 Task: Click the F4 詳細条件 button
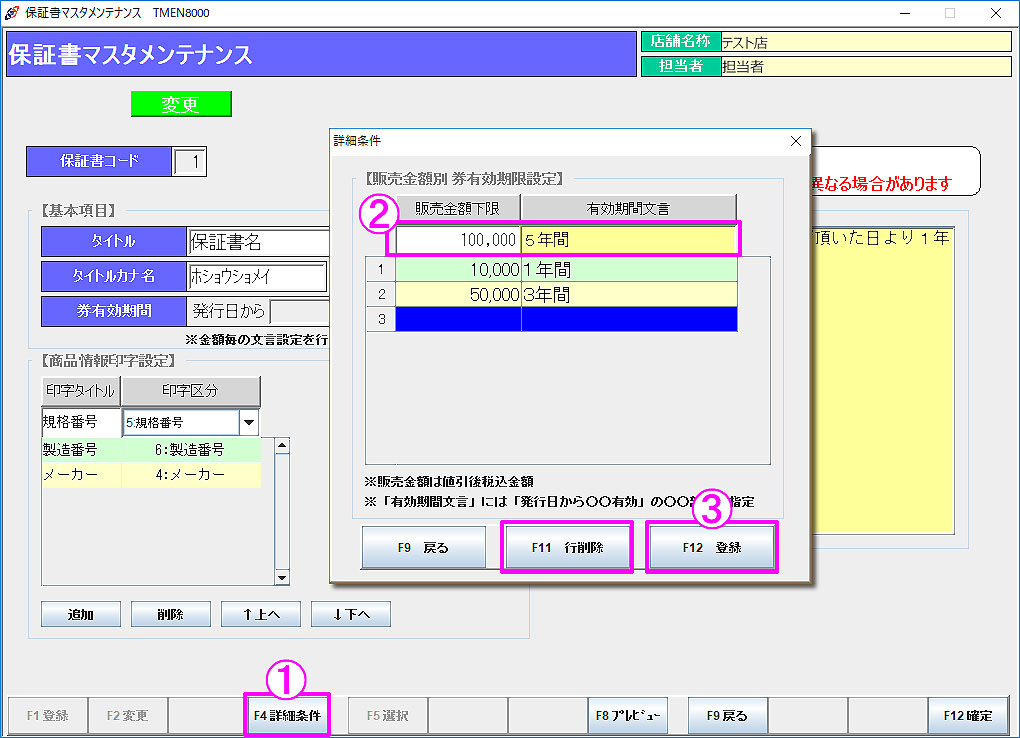(287, 715)
